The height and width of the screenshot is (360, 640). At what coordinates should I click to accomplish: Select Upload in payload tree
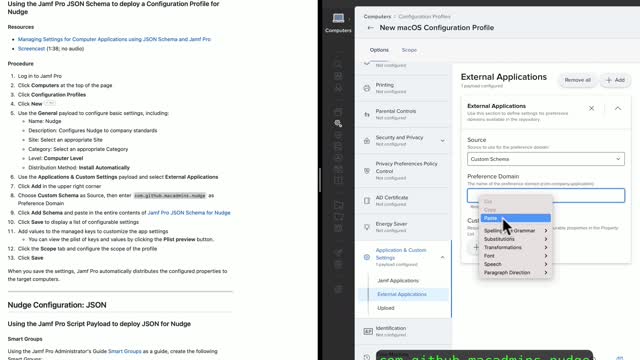pyautogui.click(x=386, y=308)
